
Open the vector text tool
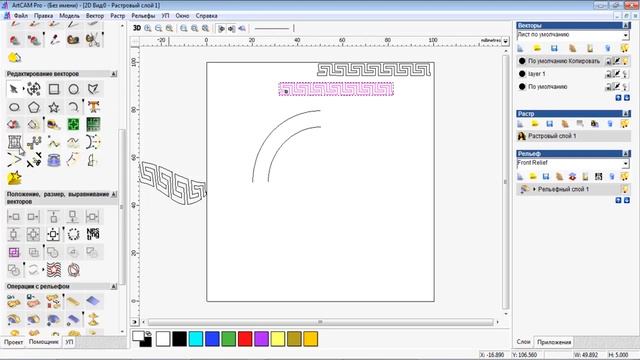point(93,107)
